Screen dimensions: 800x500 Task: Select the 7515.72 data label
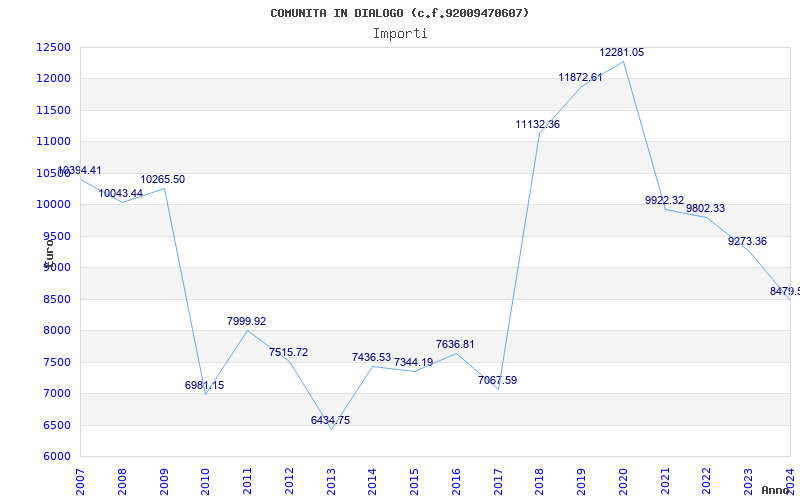pos(288,352)
